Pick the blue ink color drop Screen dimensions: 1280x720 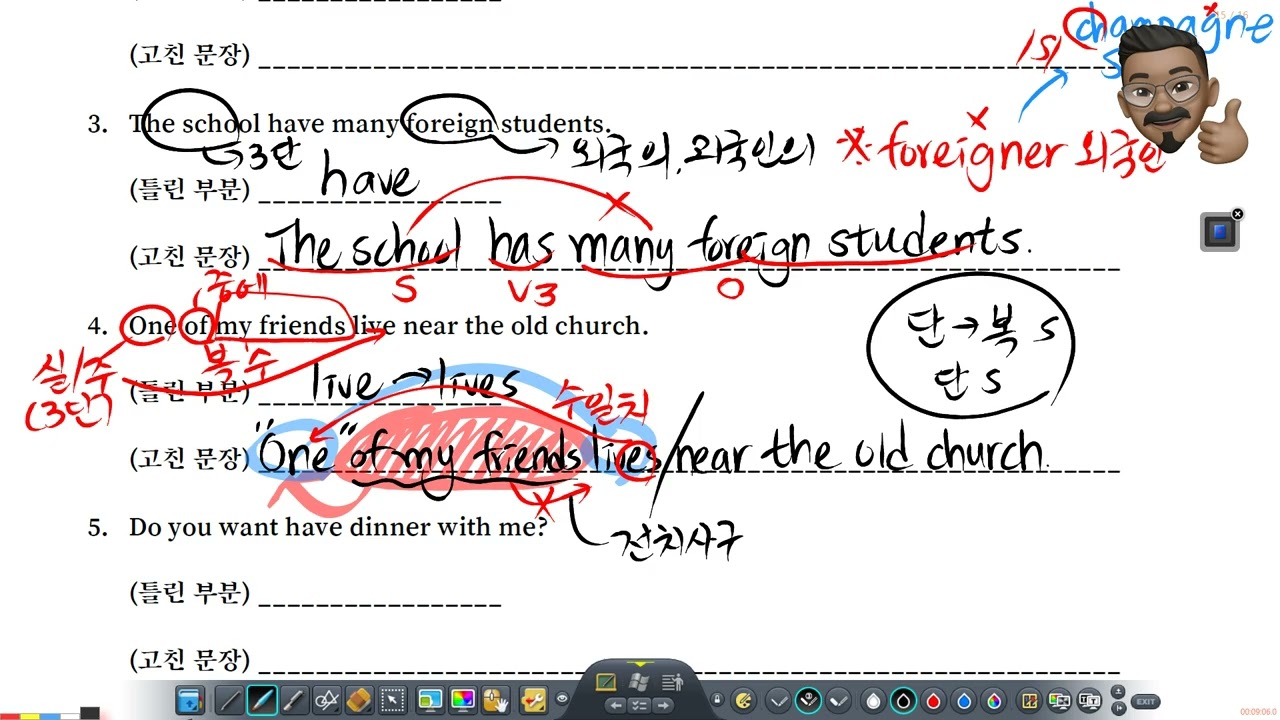click(x=964, y=701)
